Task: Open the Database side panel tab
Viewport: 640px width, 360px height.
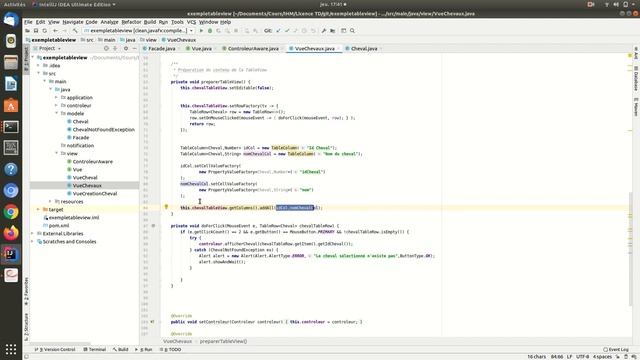Action: coord(636,78)
